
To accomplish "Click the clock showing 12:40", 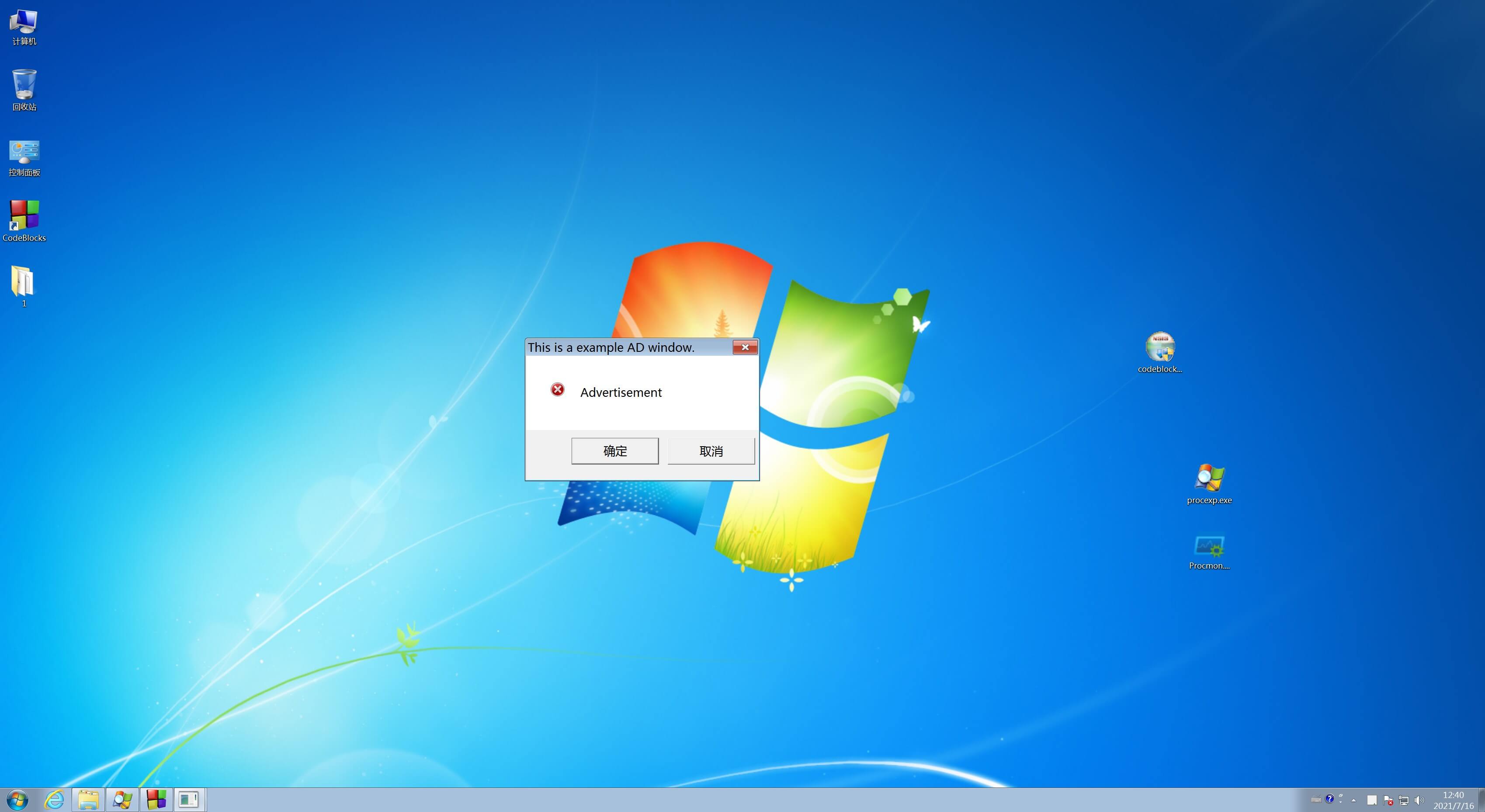I will click(x=1453, y=800).
